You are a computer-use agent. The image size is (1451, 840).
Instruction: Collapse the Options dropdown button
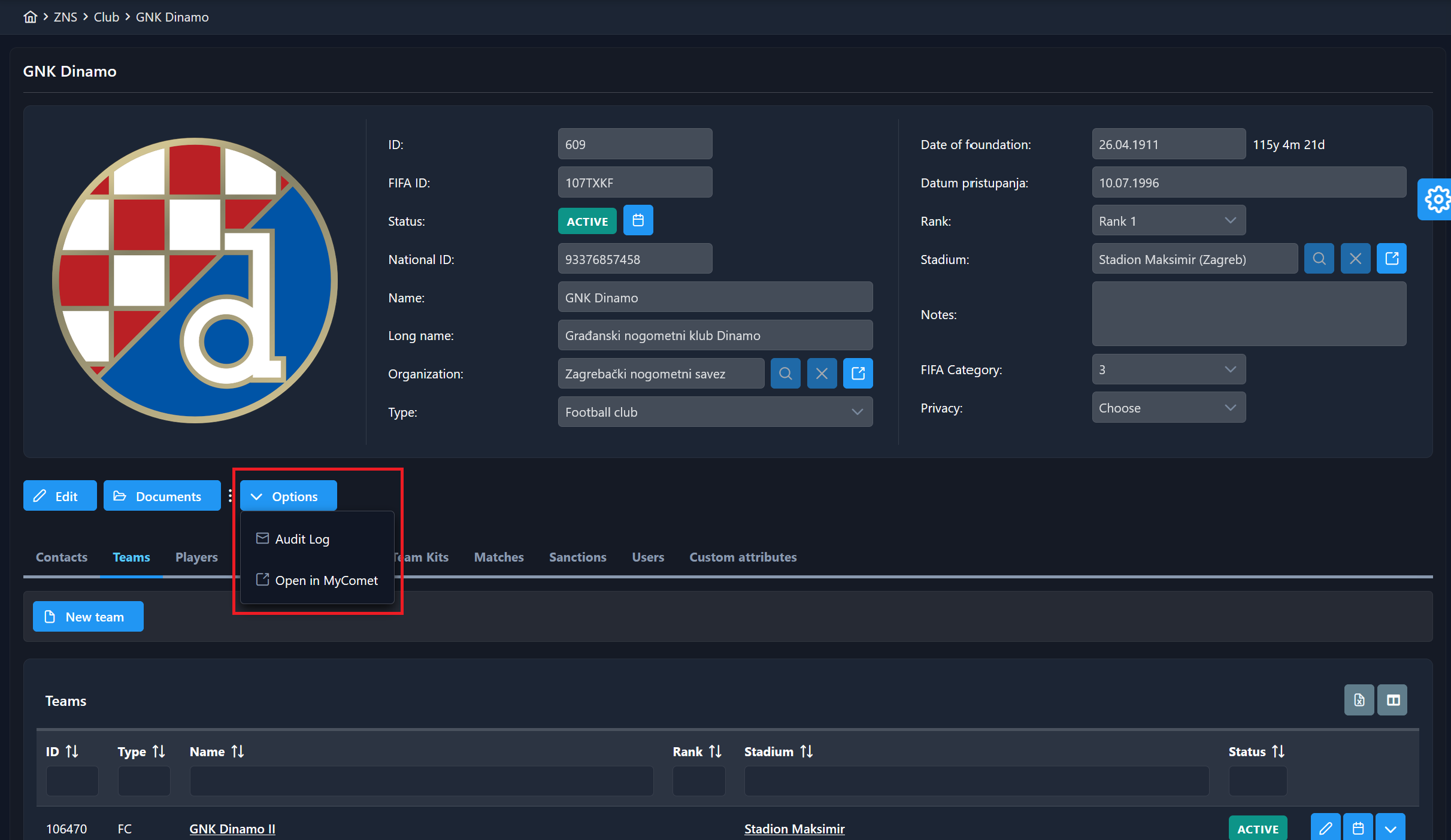pos(288,496)
